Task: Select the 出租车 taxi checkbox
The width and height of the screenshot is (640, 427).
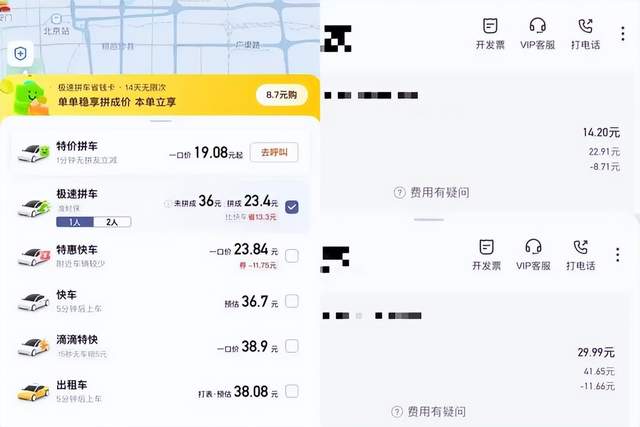Action: click(291, 391)
